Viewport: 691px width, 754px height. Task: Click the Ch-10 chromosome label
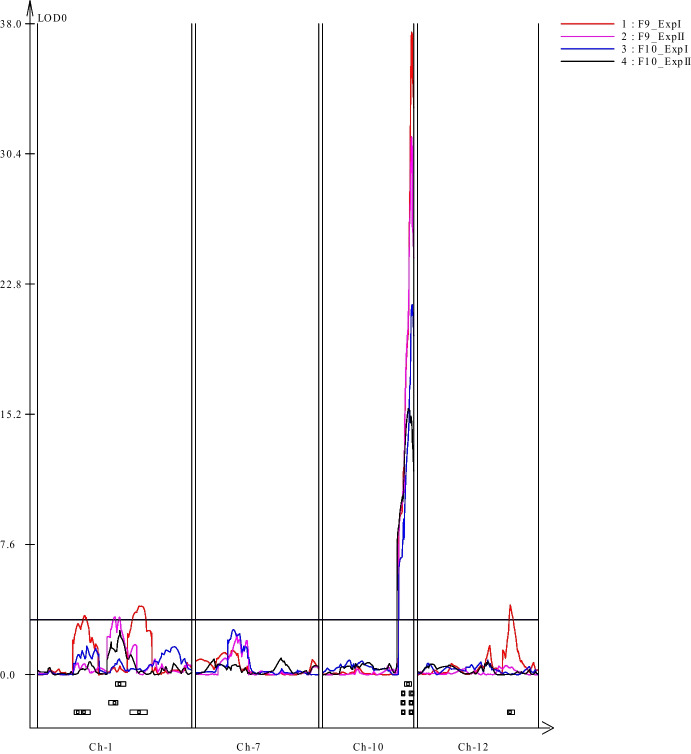click(368, 747)
